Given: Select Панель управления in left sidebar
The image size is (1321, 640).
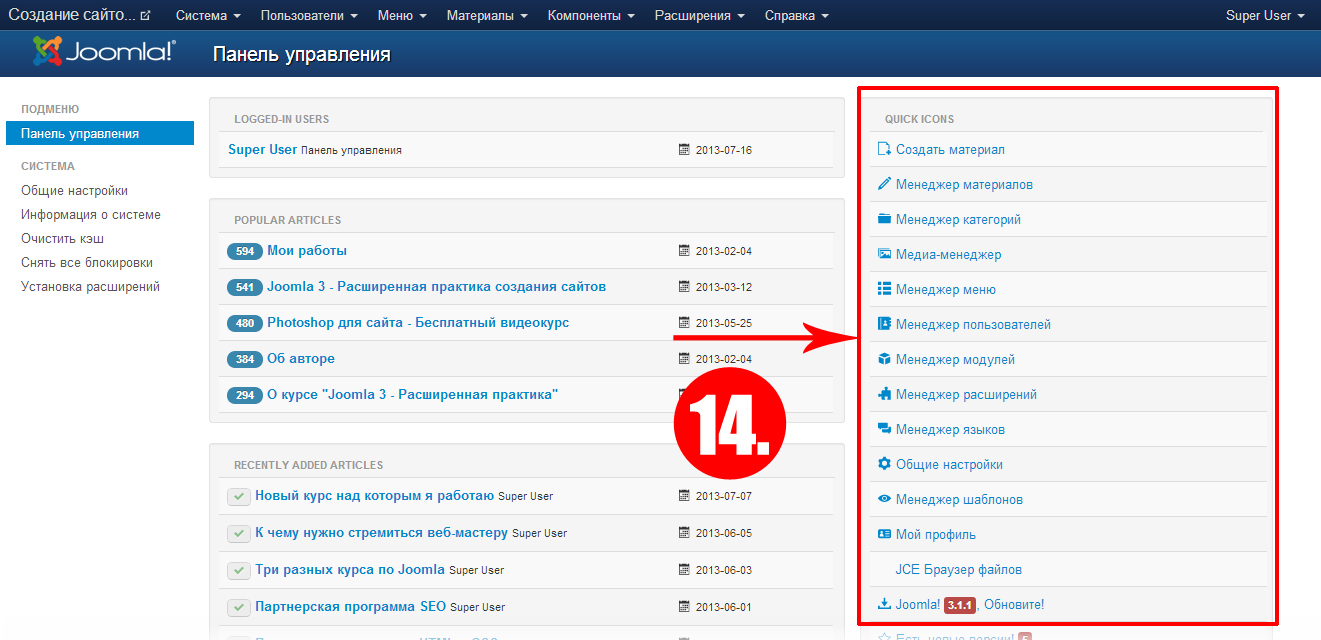Looking at the screenshot, I should pos(80,133).
